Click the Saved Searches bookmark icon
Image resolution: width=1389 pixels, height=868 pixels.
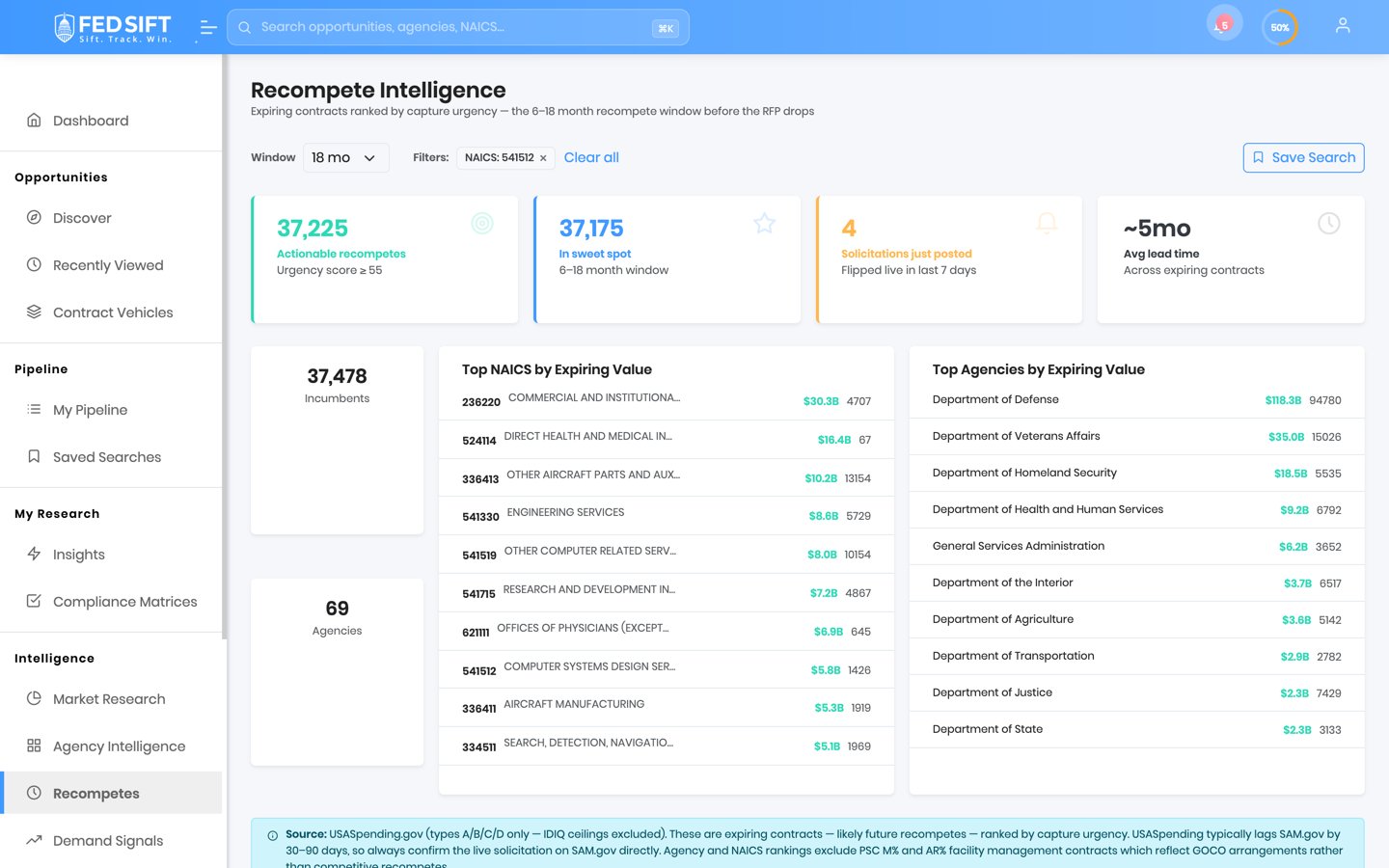[34, 457]
